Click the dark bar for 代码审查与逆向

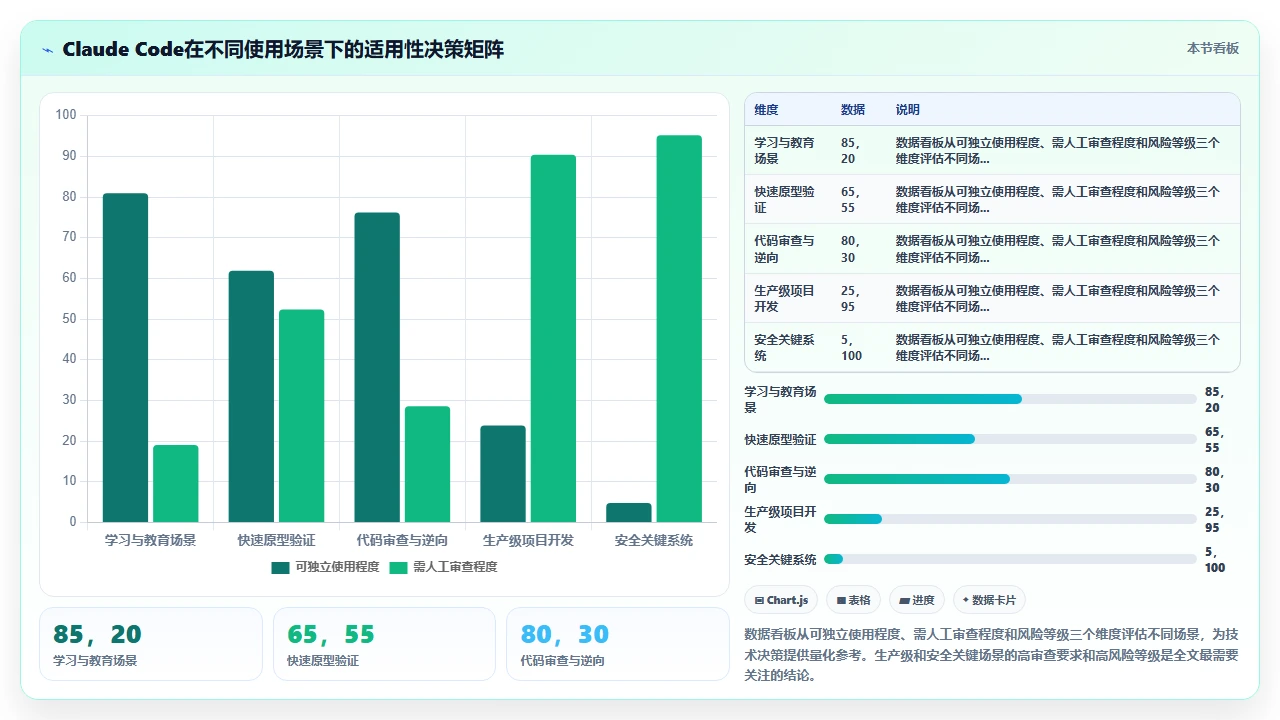pyautogui.click(x=377, y=367)
